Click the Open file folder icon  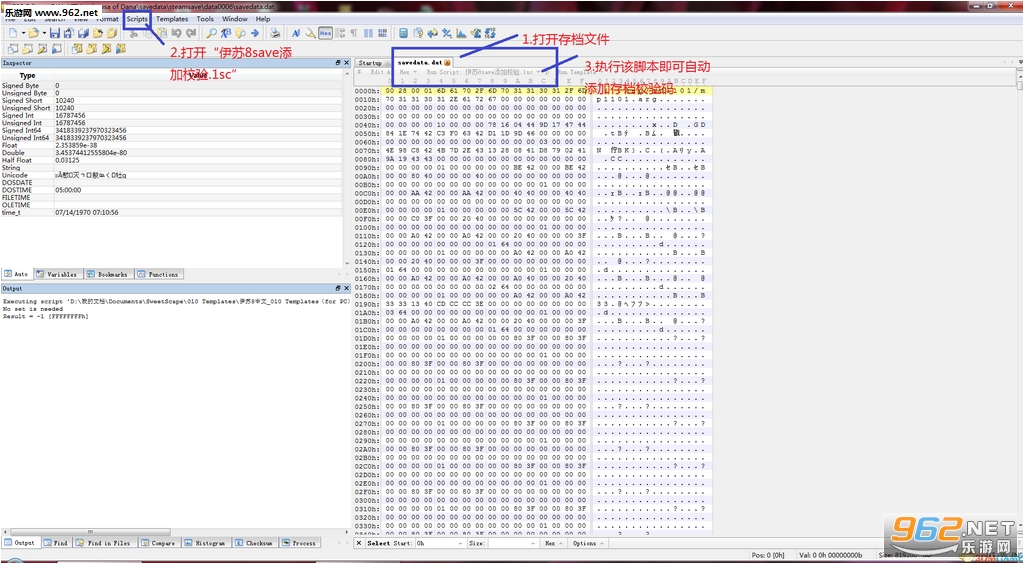point(33,33)
